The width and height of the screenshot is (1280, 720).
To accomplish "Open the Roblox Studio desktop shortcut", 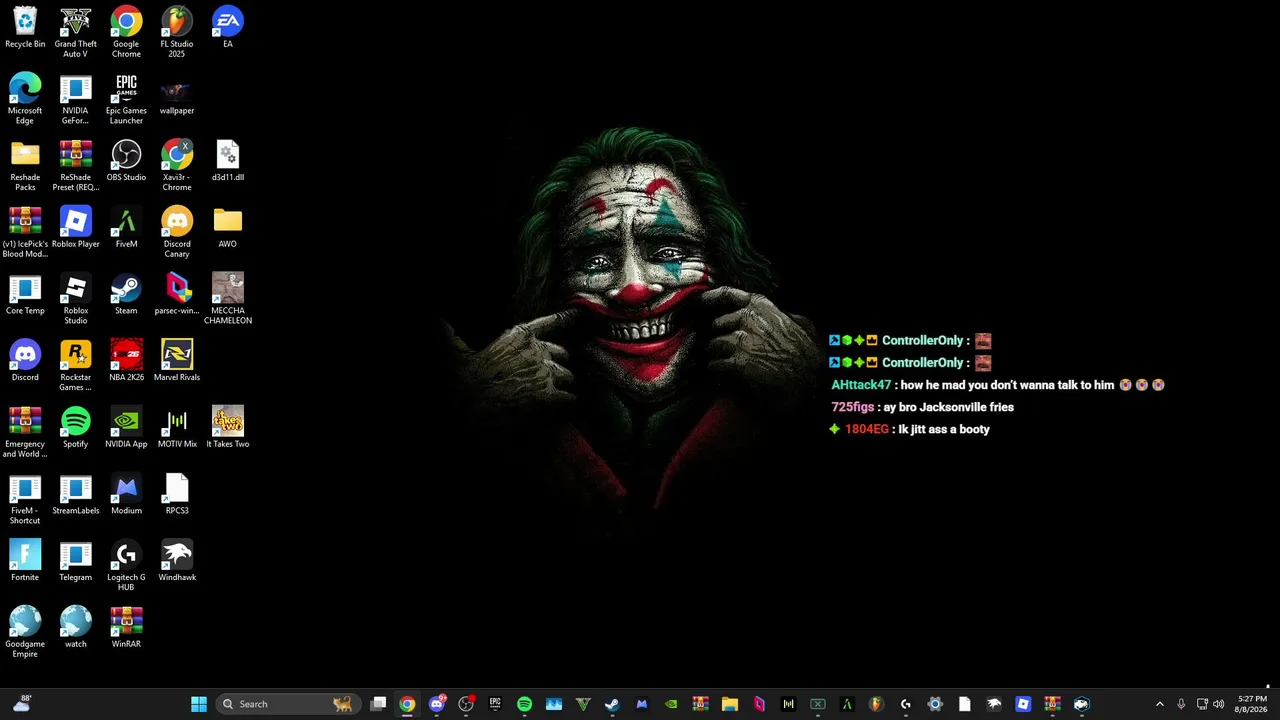I will click(76, 299).
